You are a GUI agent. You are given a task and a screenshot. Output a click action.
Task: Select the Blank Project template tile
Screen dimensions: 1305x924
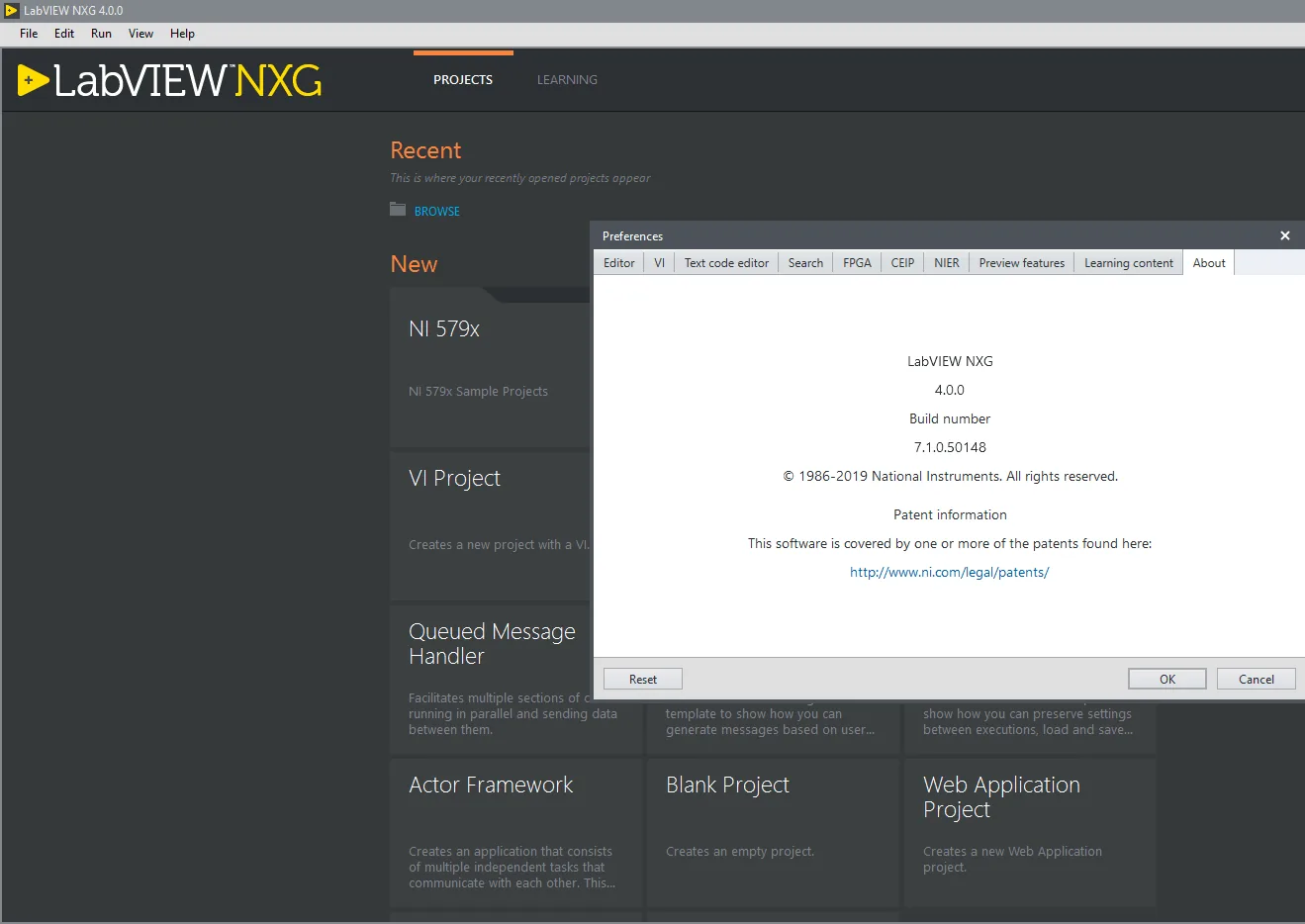coord(773,833)
